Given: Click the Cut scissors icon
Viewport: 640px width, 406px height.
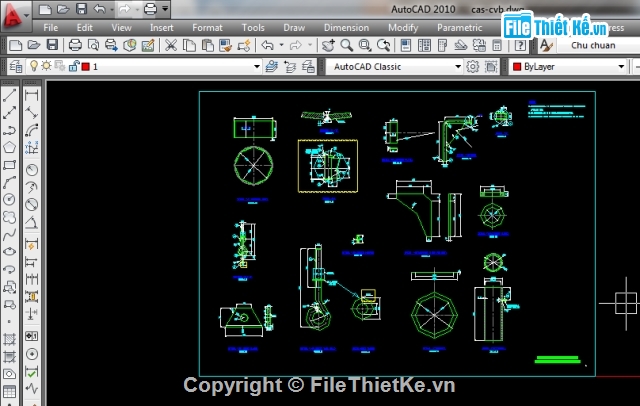Looking at the screenshot, I should [171, 45].
